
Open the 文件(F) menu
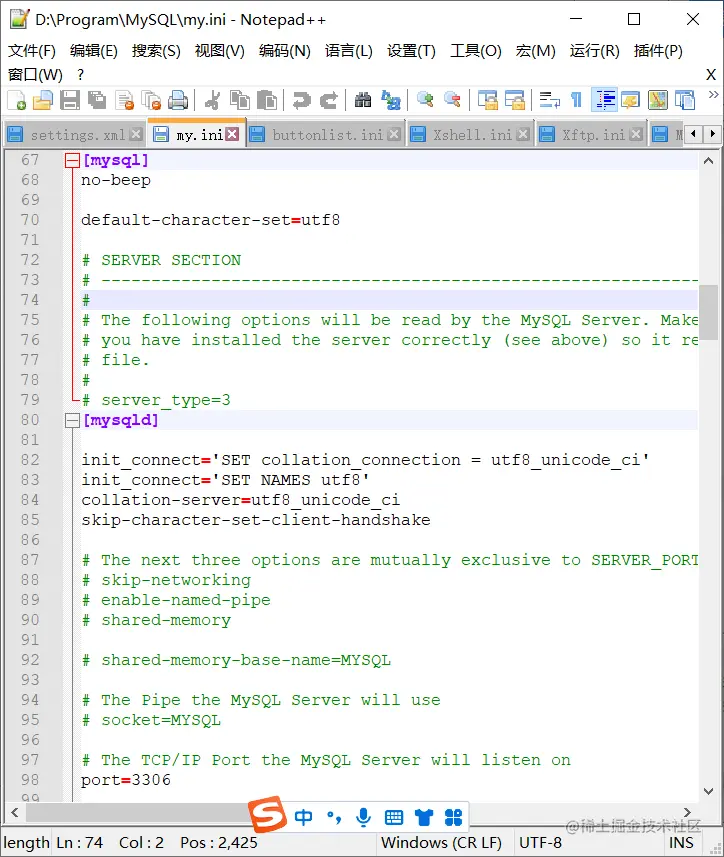pyautogui.click(x=32, y=51)
